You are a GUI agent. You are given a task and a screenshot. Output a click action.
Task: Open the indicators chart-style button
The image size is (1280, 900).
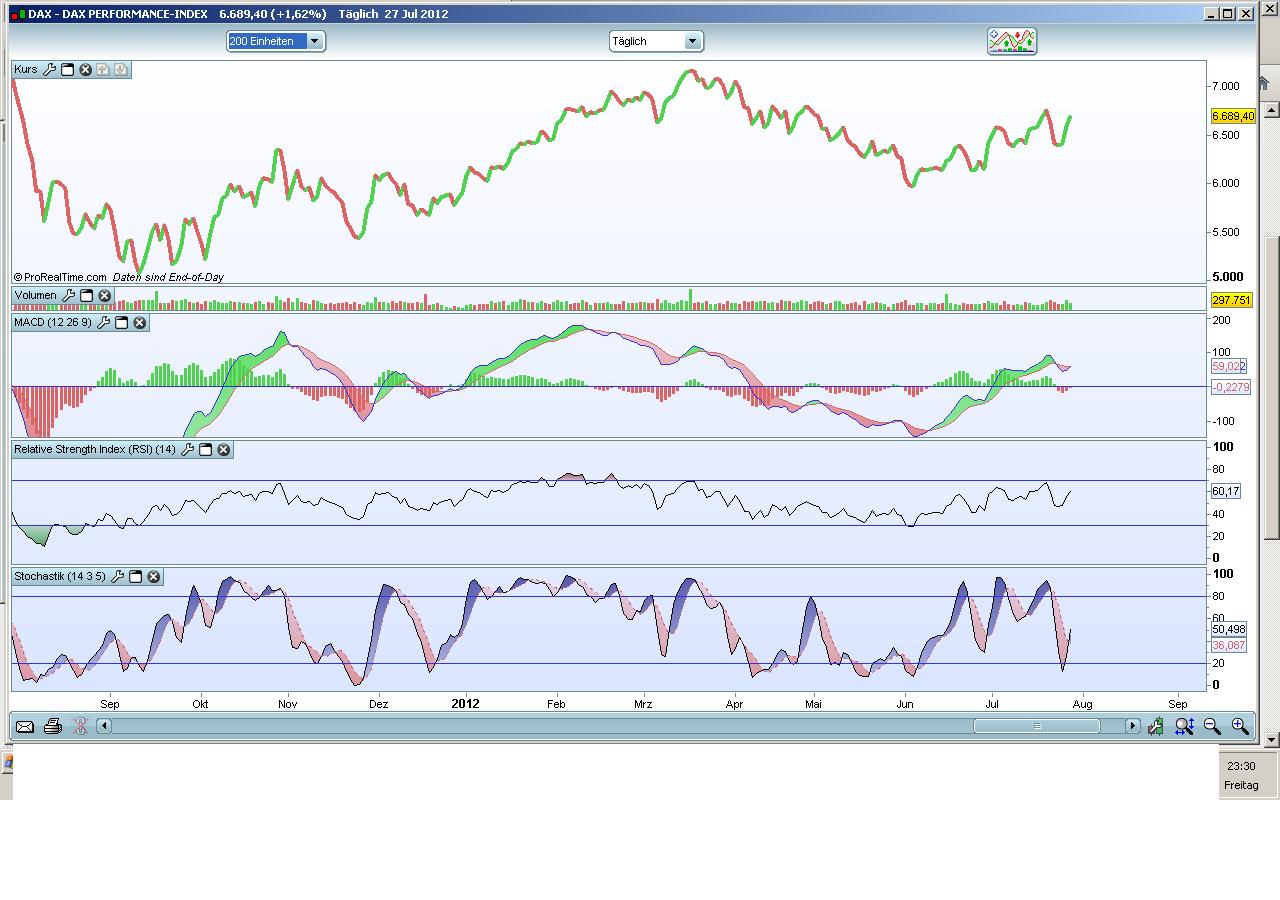(x=1012, y=41)
